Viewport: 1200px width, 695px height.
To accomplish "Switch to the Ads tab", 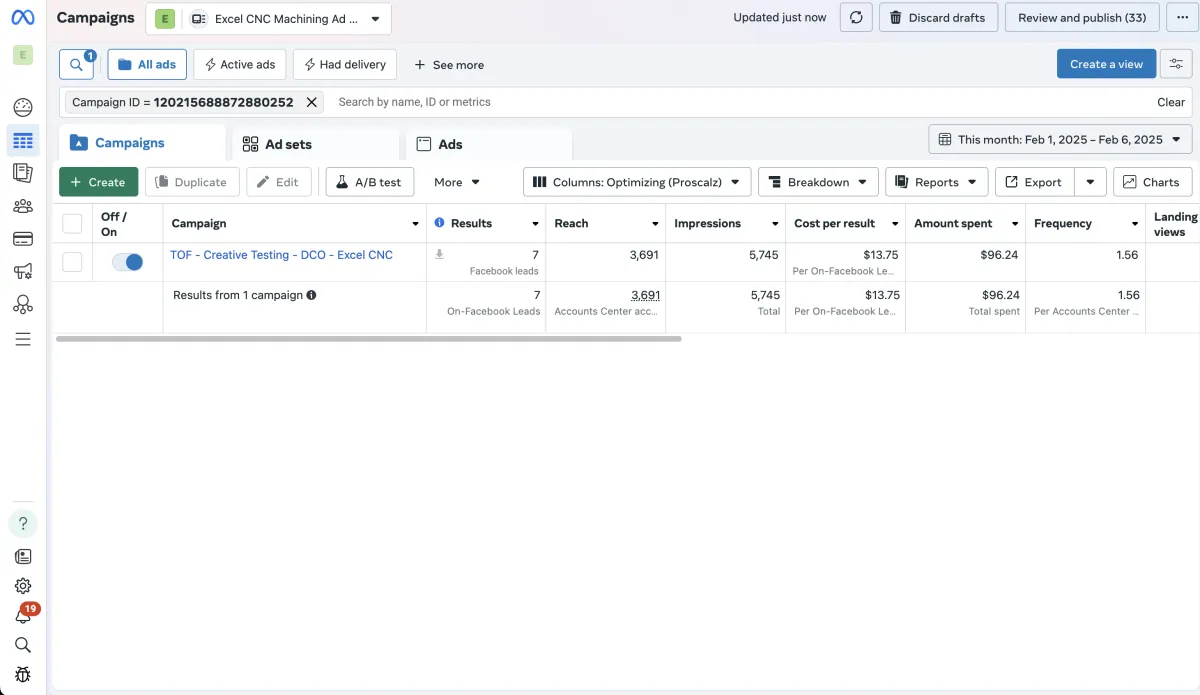I will click(x=488, y=144).
